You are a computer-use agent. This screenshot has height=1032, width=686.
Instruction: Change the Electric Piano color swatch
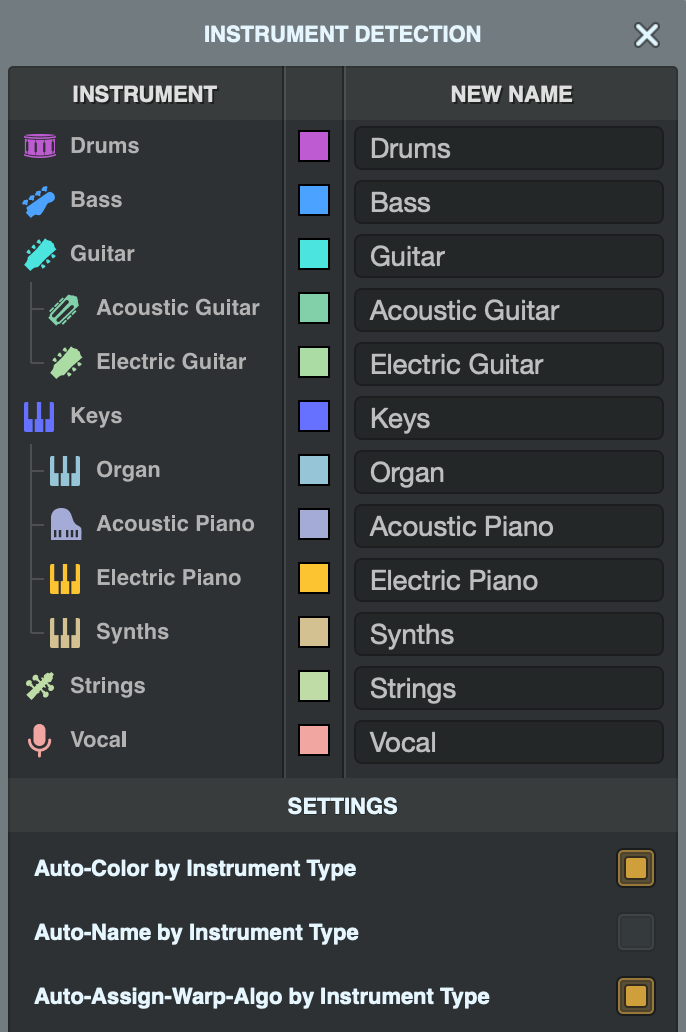coord(313,579)
